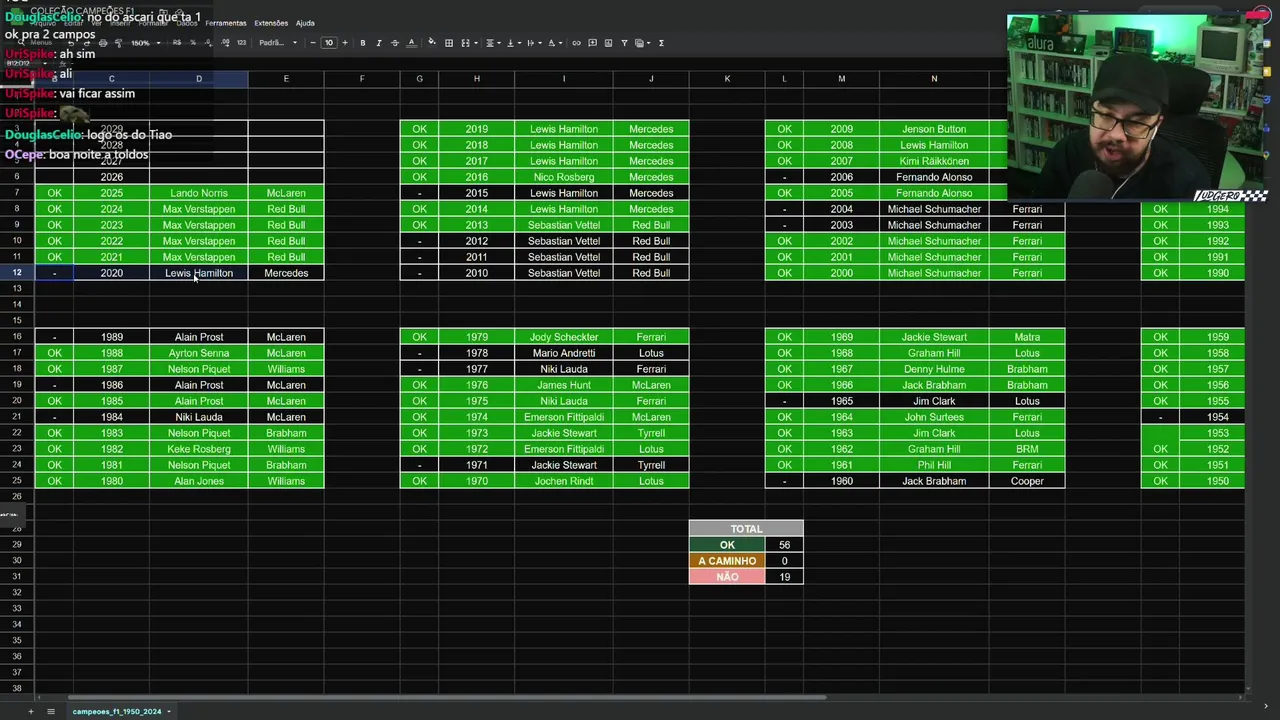1280x720 pixels.
Task: Open the Extensões menu
Action: 271,23
